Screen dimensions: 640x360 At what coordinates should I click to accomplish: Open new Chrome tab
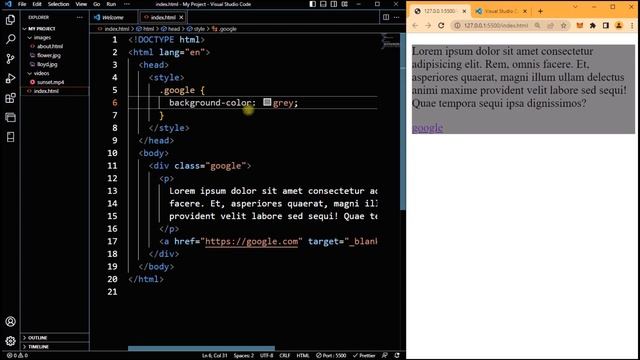[x=540, y=11]
